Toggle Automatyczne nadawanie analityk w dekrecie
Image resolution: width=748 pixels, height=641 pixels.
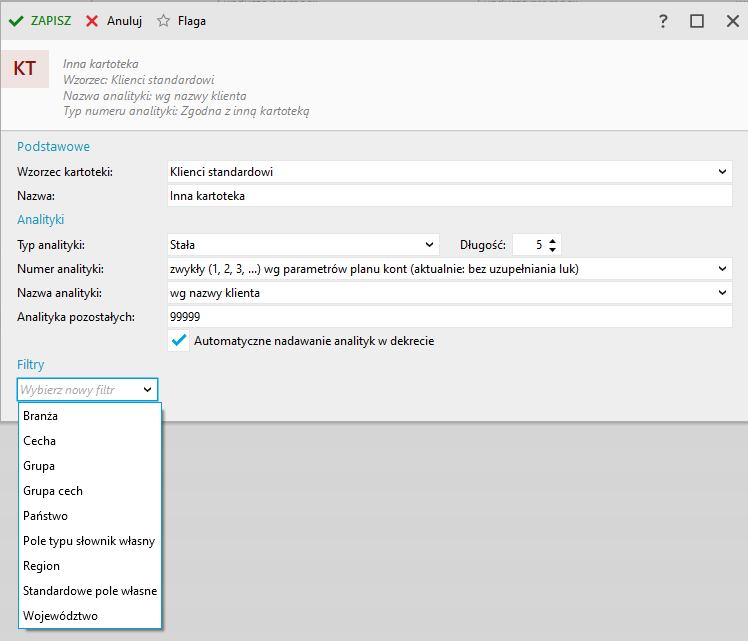click(x=179, y=341)
